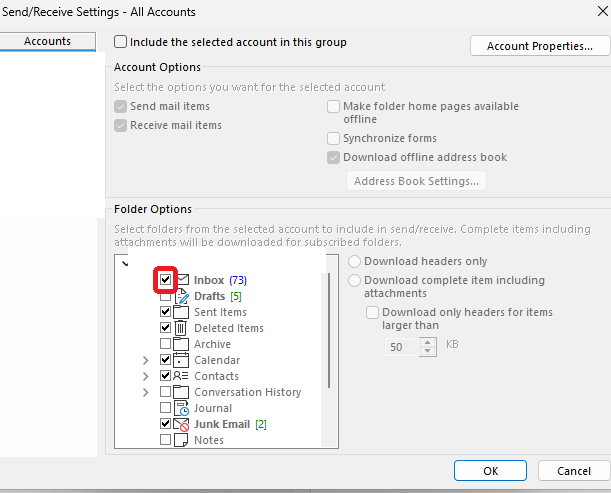Click the 50 KB size input field
611x493 pixels.
click(x=403, y=347)
